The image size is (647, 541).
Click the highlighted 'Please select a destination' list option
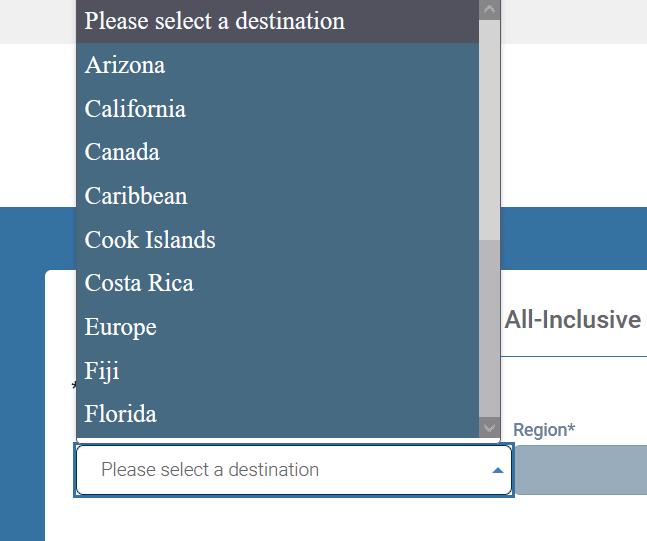215,21
